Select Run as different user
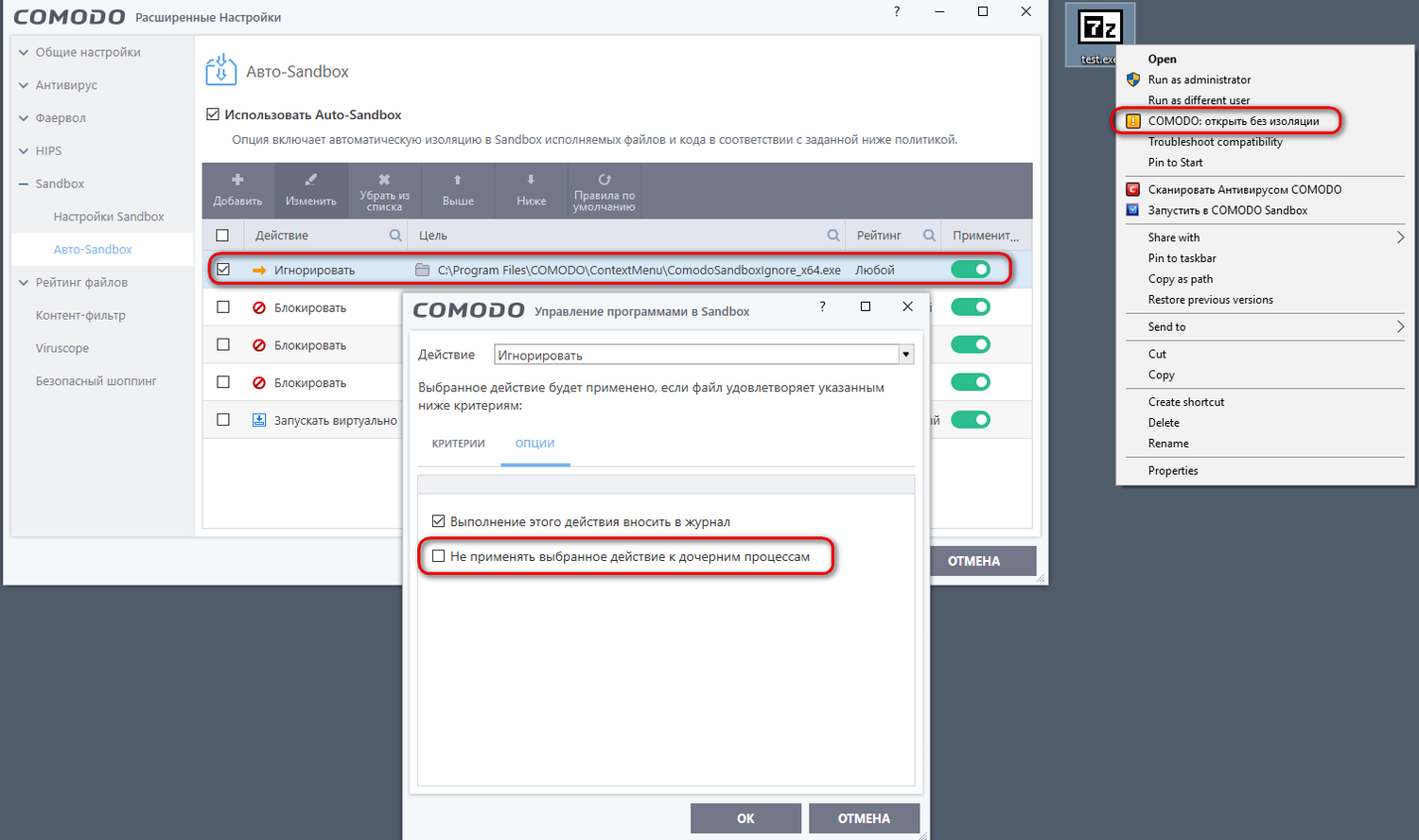The image size is (1419, 840). pos(1199,100)
